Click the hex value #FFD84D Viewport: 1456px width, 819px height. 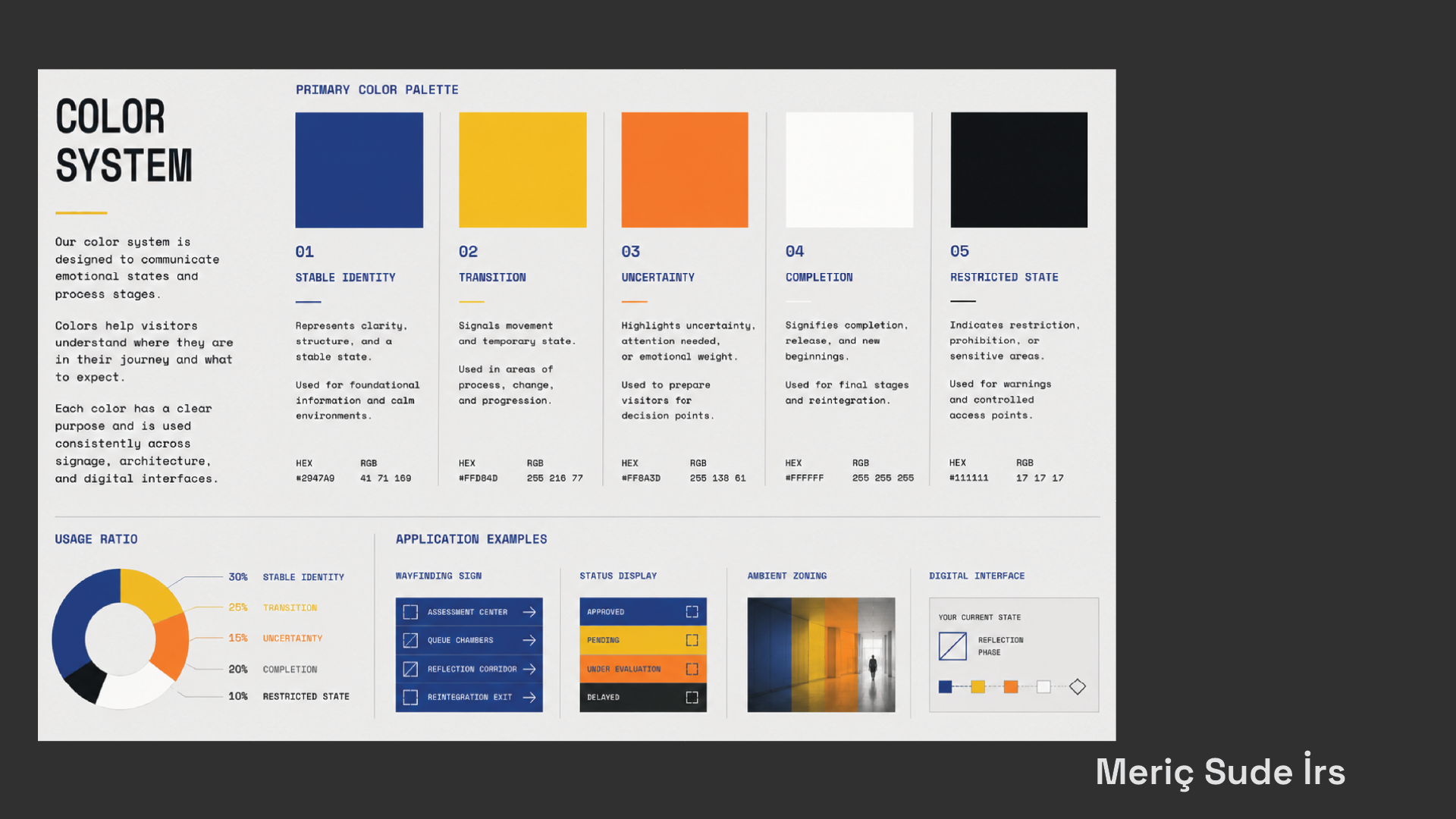(478, 479)
